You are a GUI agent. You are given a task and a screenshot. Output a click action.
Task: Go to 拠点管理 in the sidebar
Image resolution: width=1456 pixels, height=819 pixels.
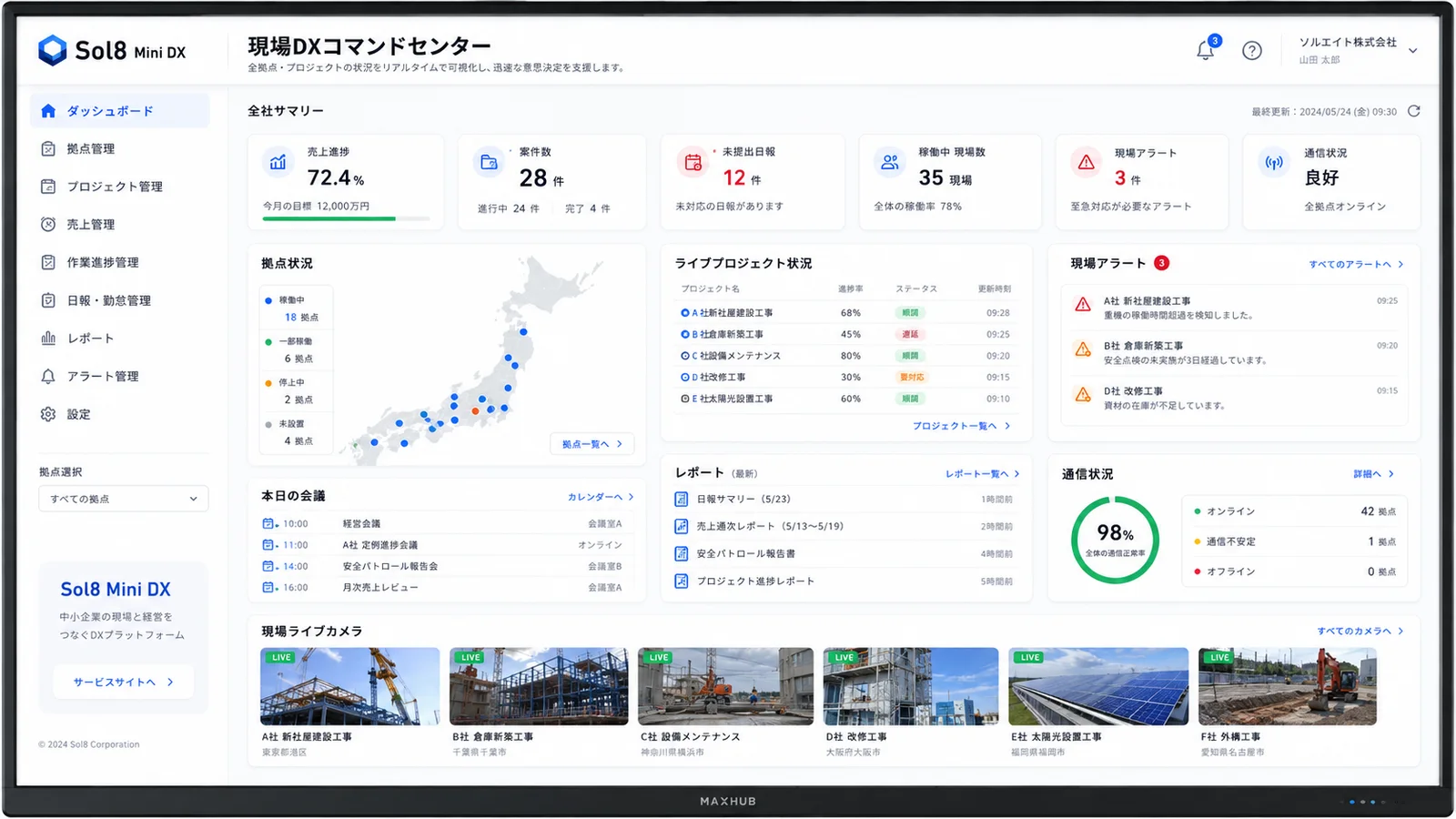[x=120, y=148]
